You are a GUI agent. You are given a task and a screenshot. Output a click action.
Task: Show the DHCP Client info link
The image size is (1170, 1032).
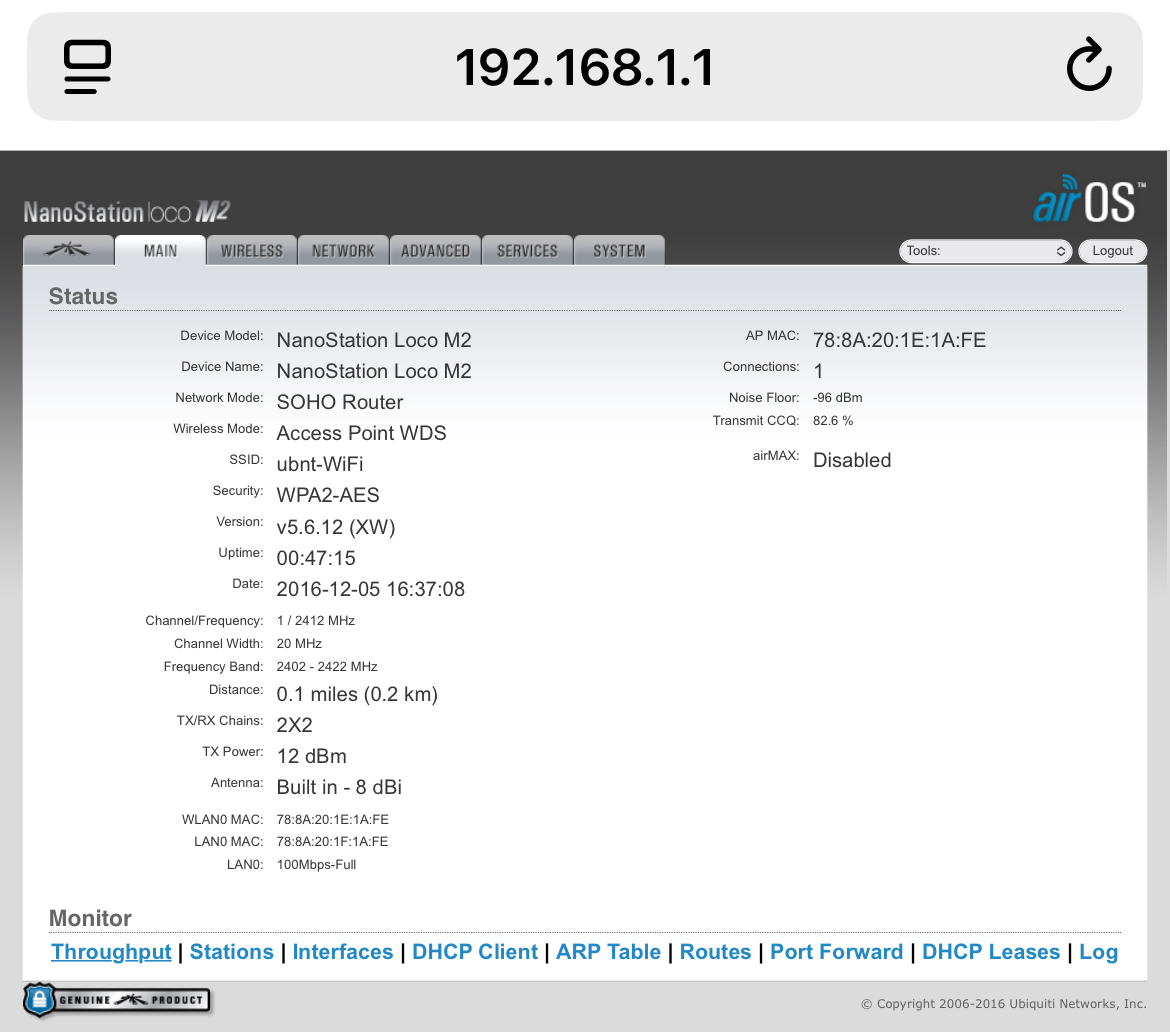coord(475,952)
